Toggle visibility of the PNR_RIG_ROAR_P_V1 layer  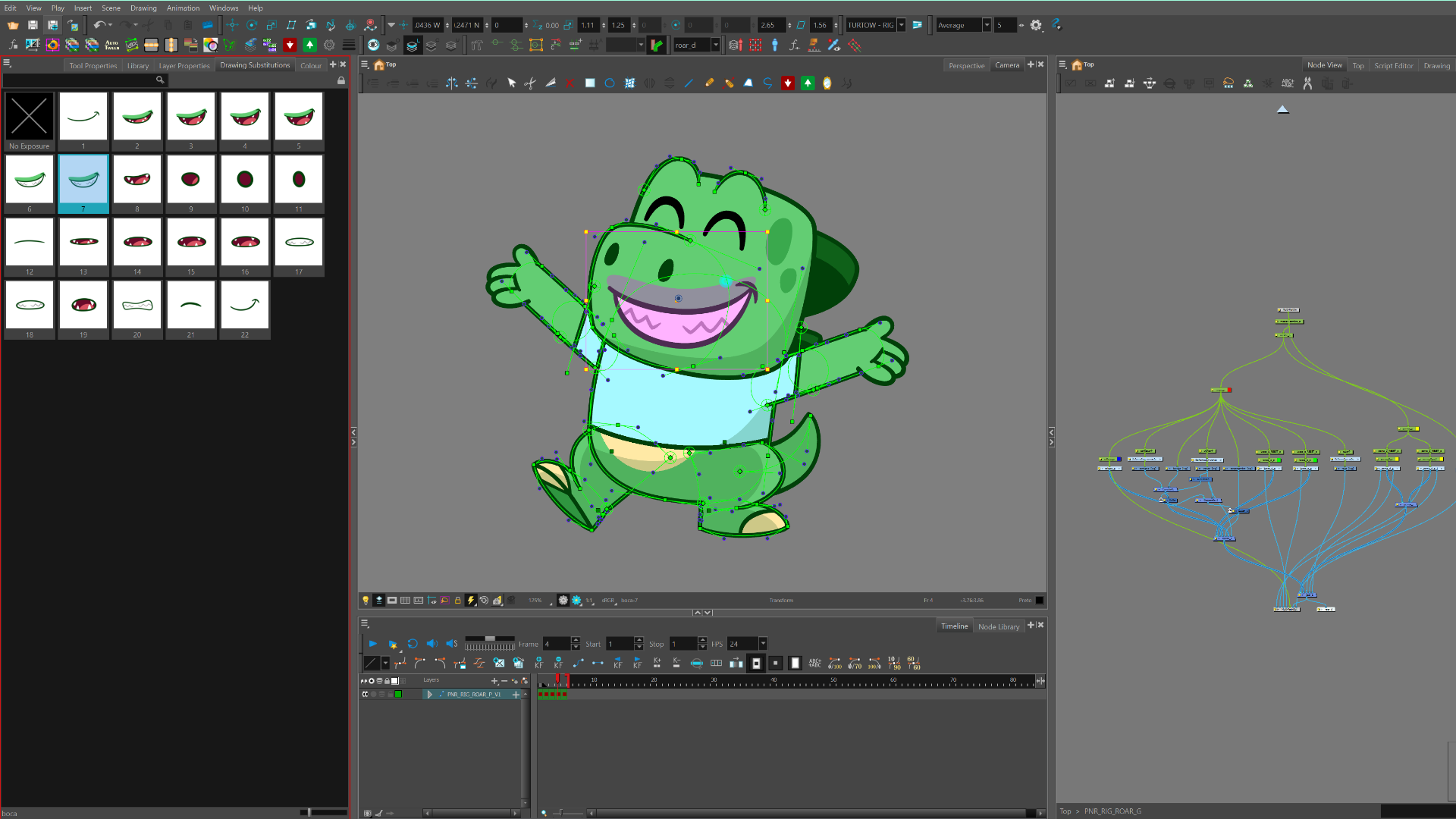(x=365, y=695)
